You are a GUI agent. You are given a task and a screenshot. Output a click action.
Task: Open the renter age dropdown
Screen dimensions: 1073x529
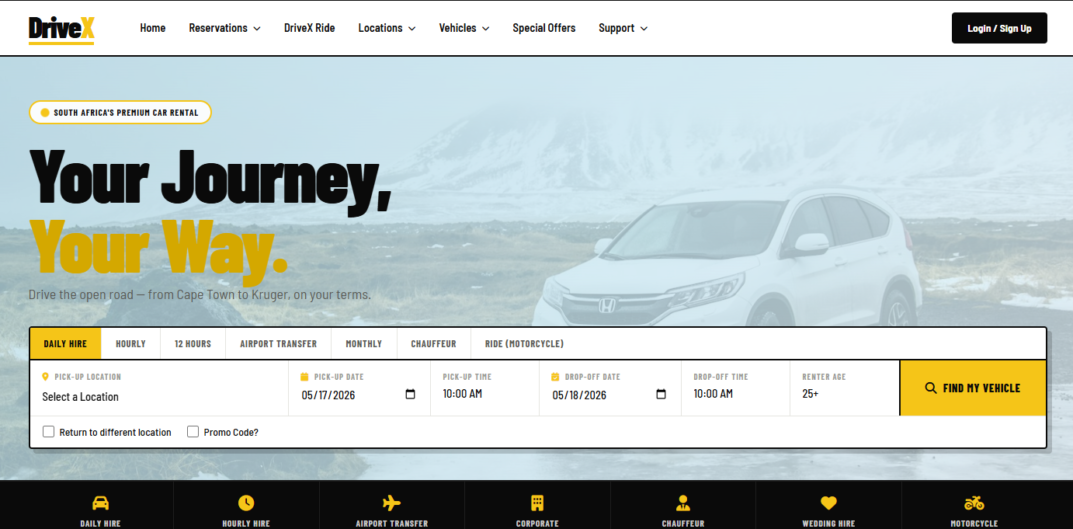pyautogui.click(x=845, y=393)
